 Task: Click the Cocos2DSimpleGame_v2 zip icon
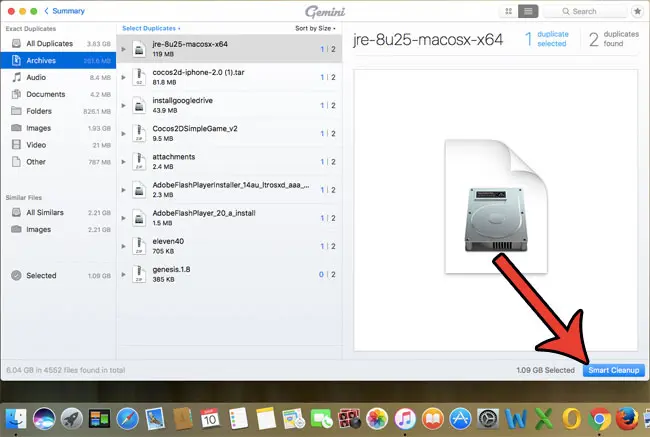139,134
